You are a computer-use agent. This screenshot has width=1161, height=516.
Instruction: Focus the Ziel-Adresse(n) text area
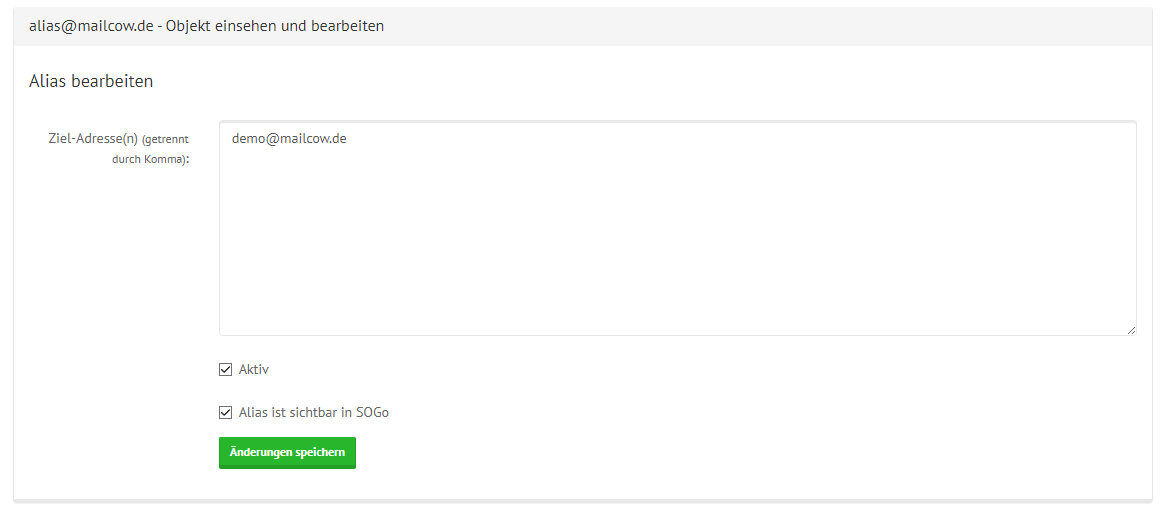677,240
